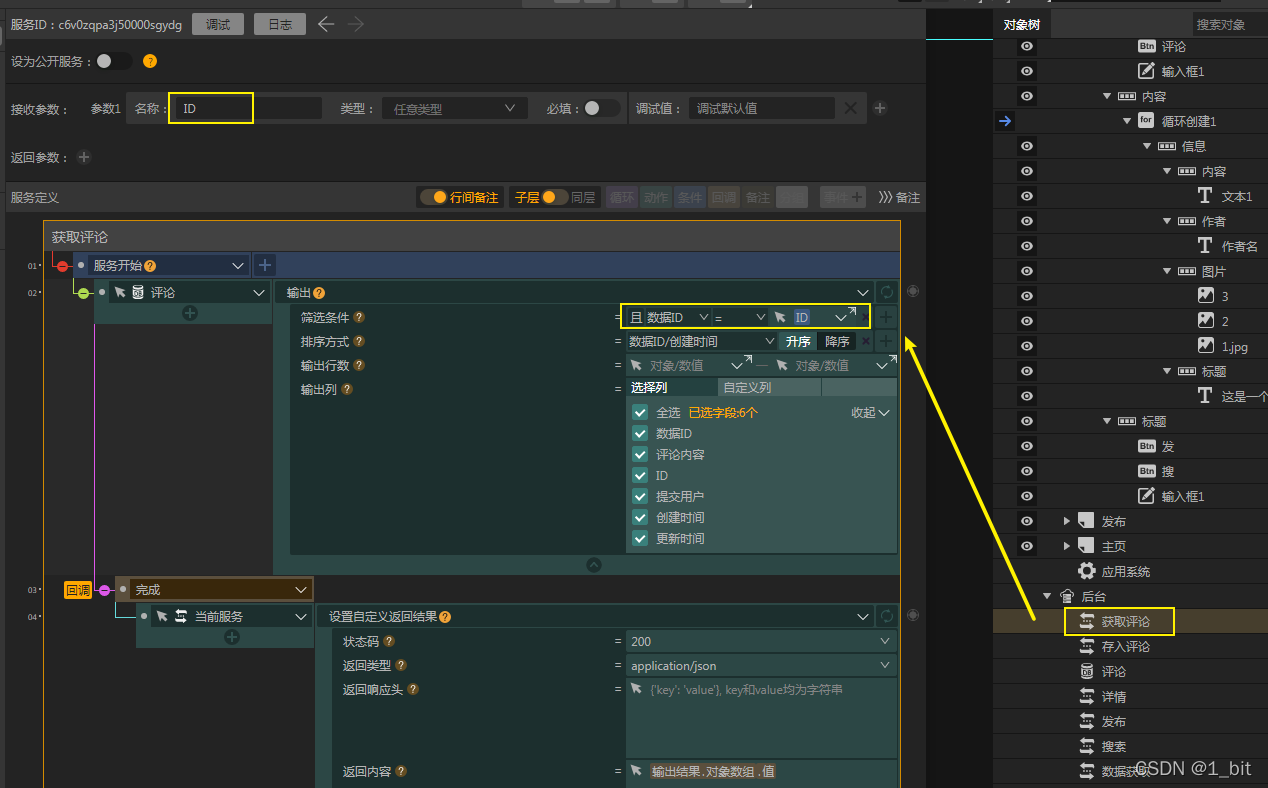This screenshot has width=1268, height=788.
Task: Click the green node marker on line 02
Action: (x=84, y=293)
